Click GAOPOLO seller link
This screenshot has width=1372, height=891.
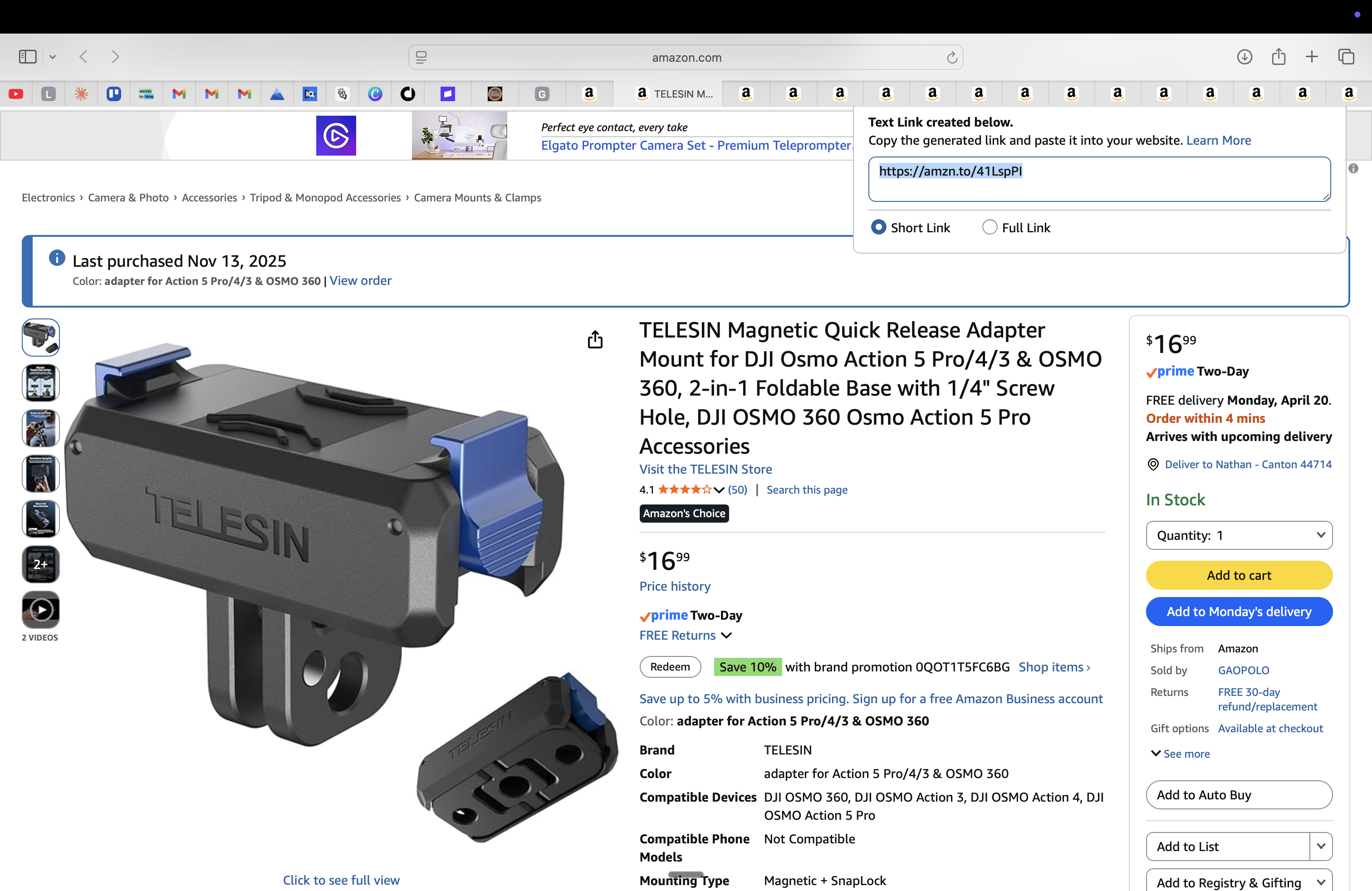1244,670
